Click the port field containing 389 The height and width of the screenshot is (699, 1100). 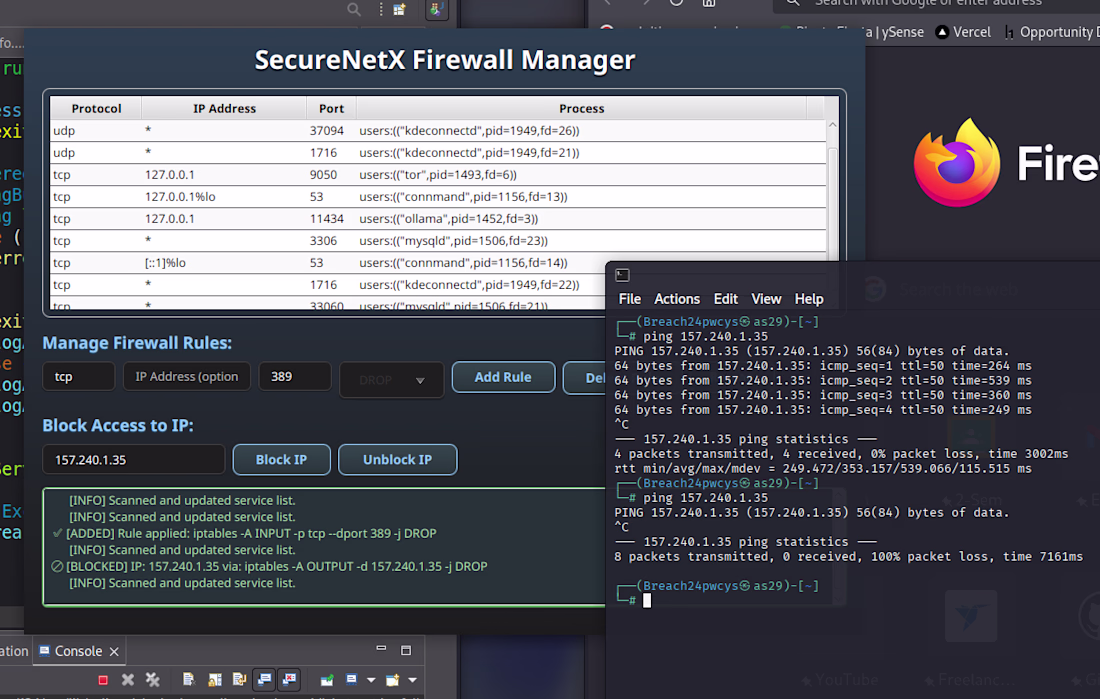coord(295,377)
